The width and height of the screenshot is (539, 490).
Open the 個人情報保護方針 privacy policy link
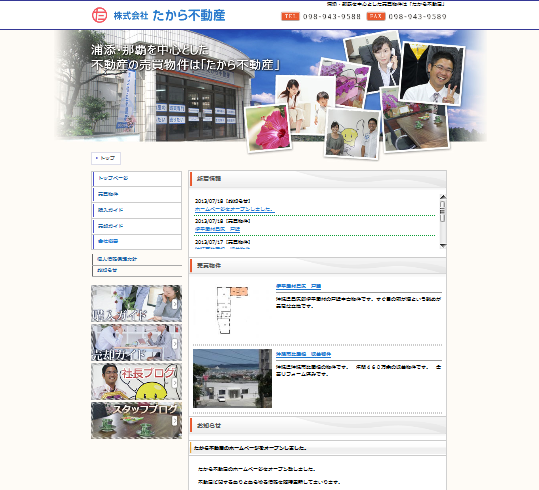coord(117,259)
